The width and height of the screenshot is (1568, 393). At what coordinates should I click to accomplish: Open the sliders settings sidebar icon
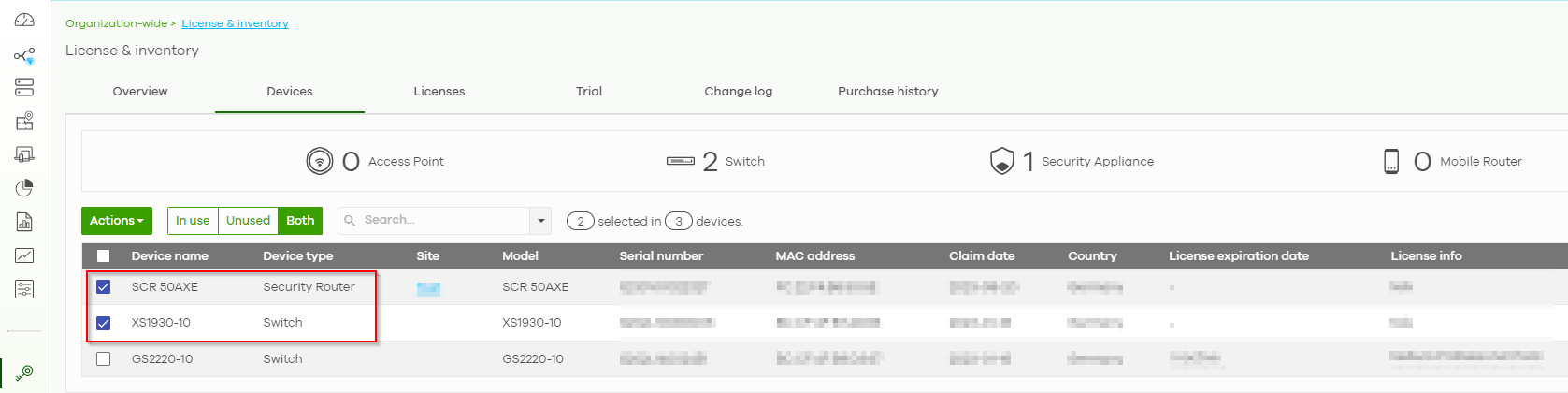tap(24, 289)
